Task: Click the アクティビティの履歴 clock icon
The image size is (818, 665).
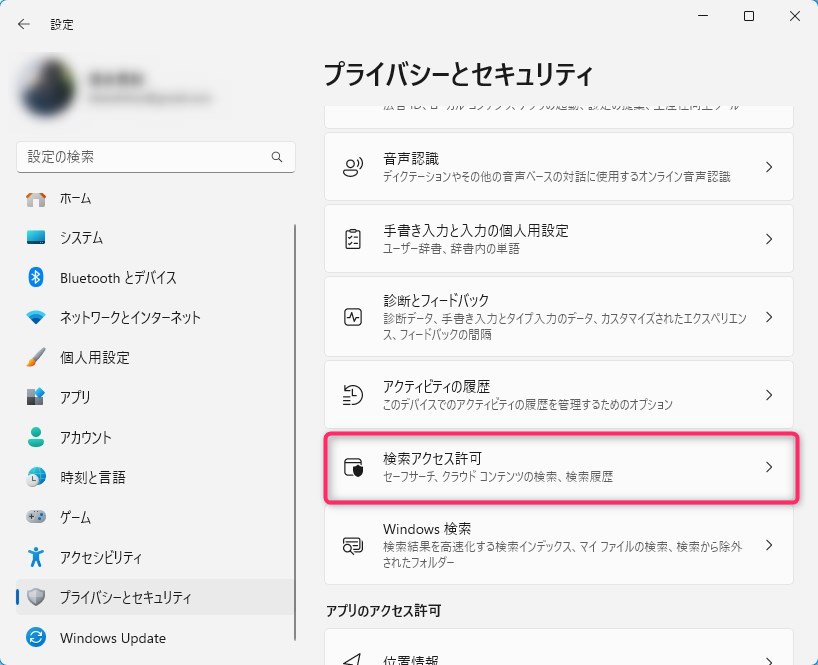Action: pos(352,395)
